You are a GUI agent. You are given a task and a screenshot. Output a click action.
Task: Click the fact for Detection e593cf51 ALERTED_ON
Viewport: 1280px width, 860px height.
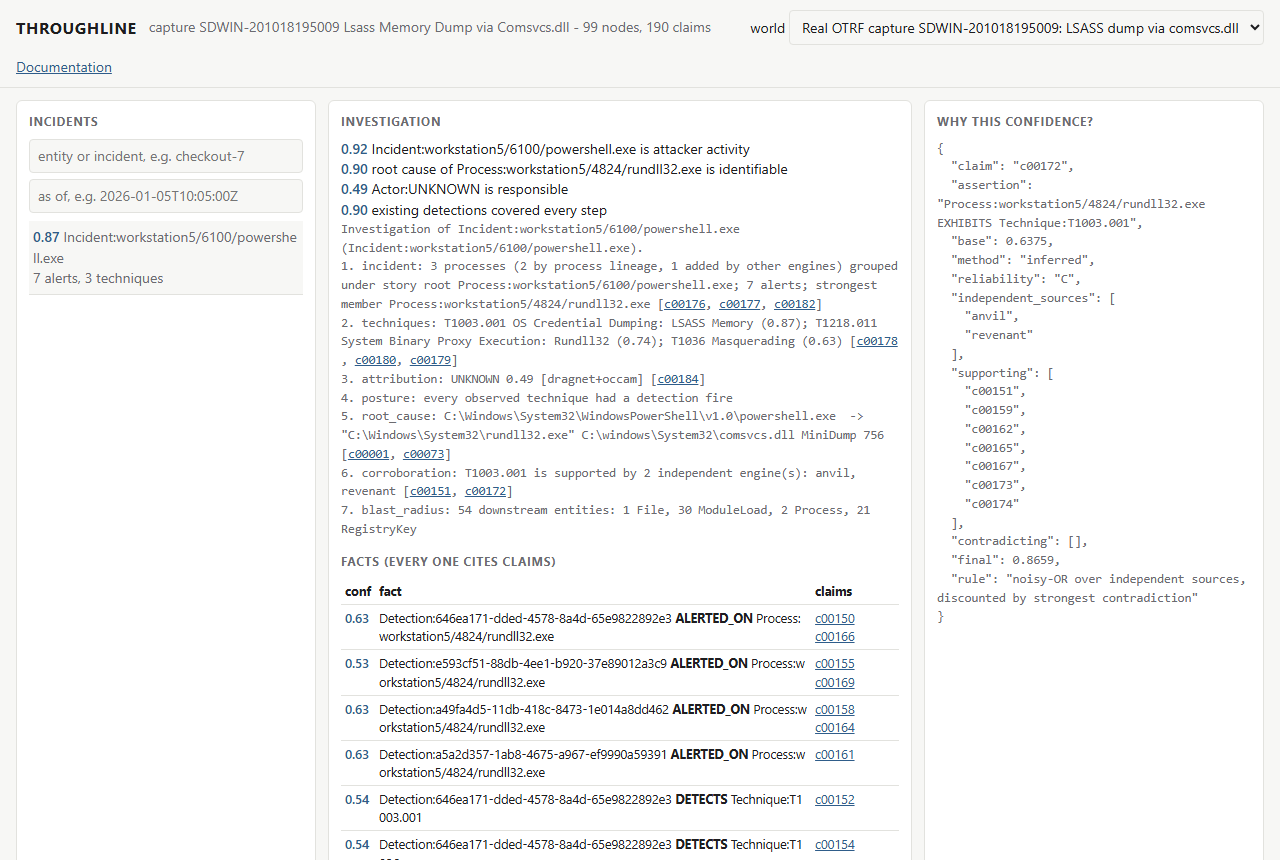(592, 673)
